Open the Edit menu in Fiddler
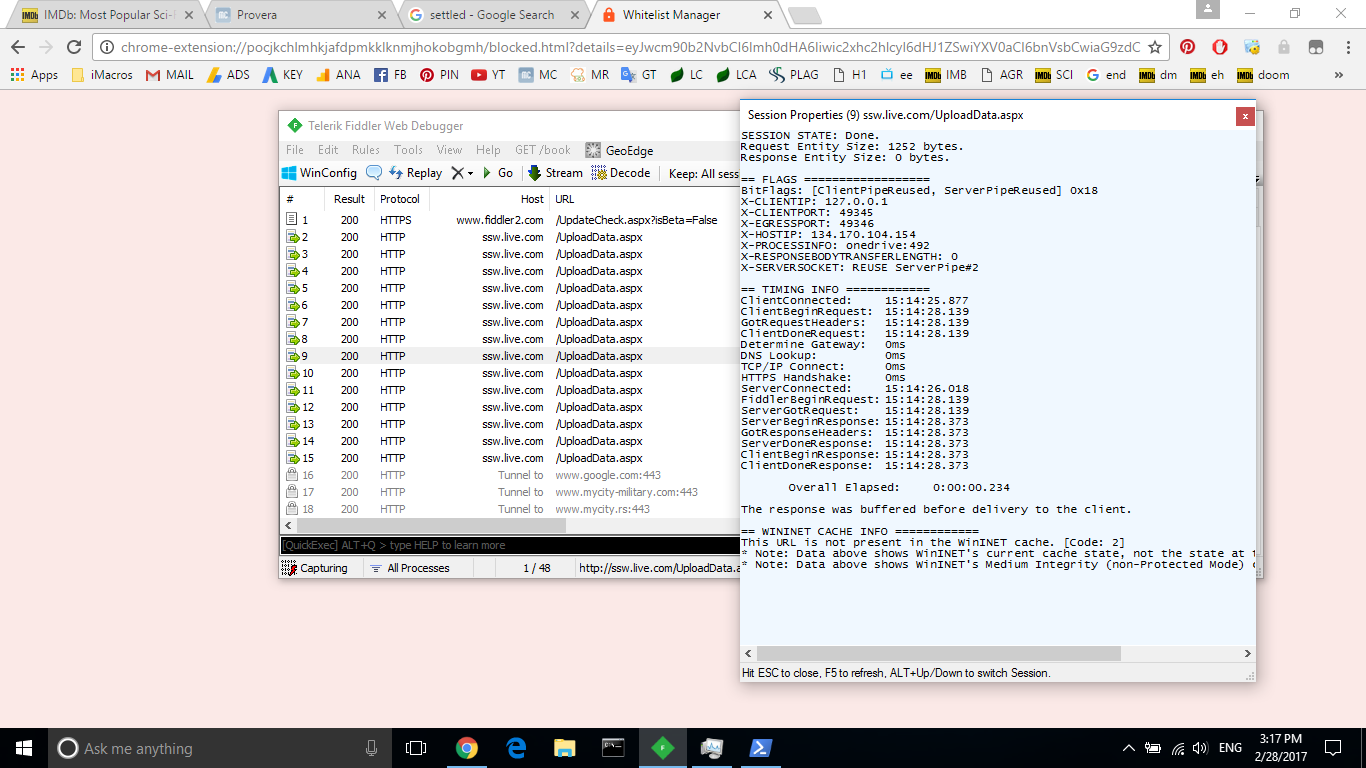1366x768 pixels. (328, 150)
